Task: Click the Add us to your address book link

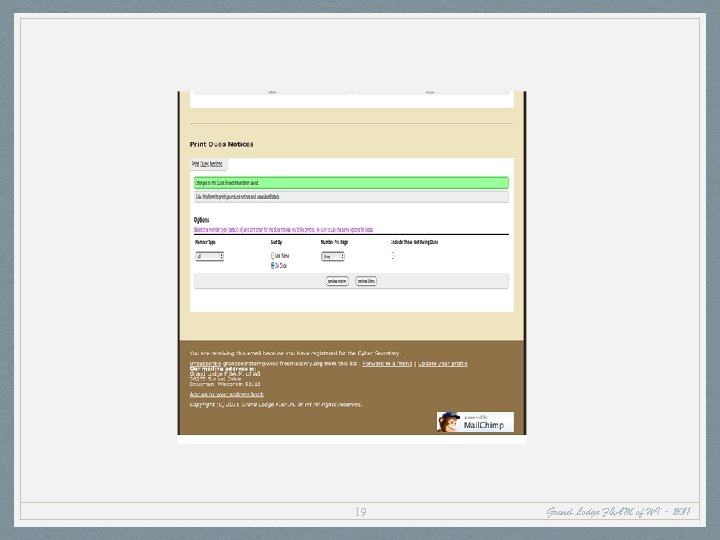Action: click(x=227, y=394)
